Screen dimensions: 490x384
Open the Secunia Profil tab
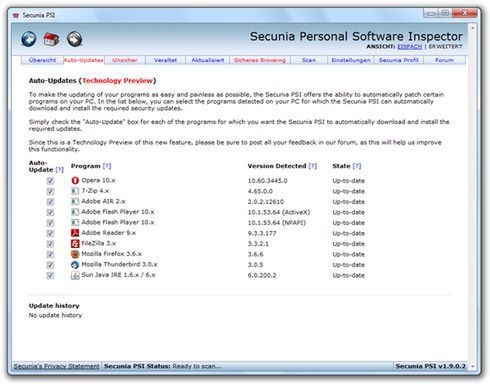click(x=398, y=60)
